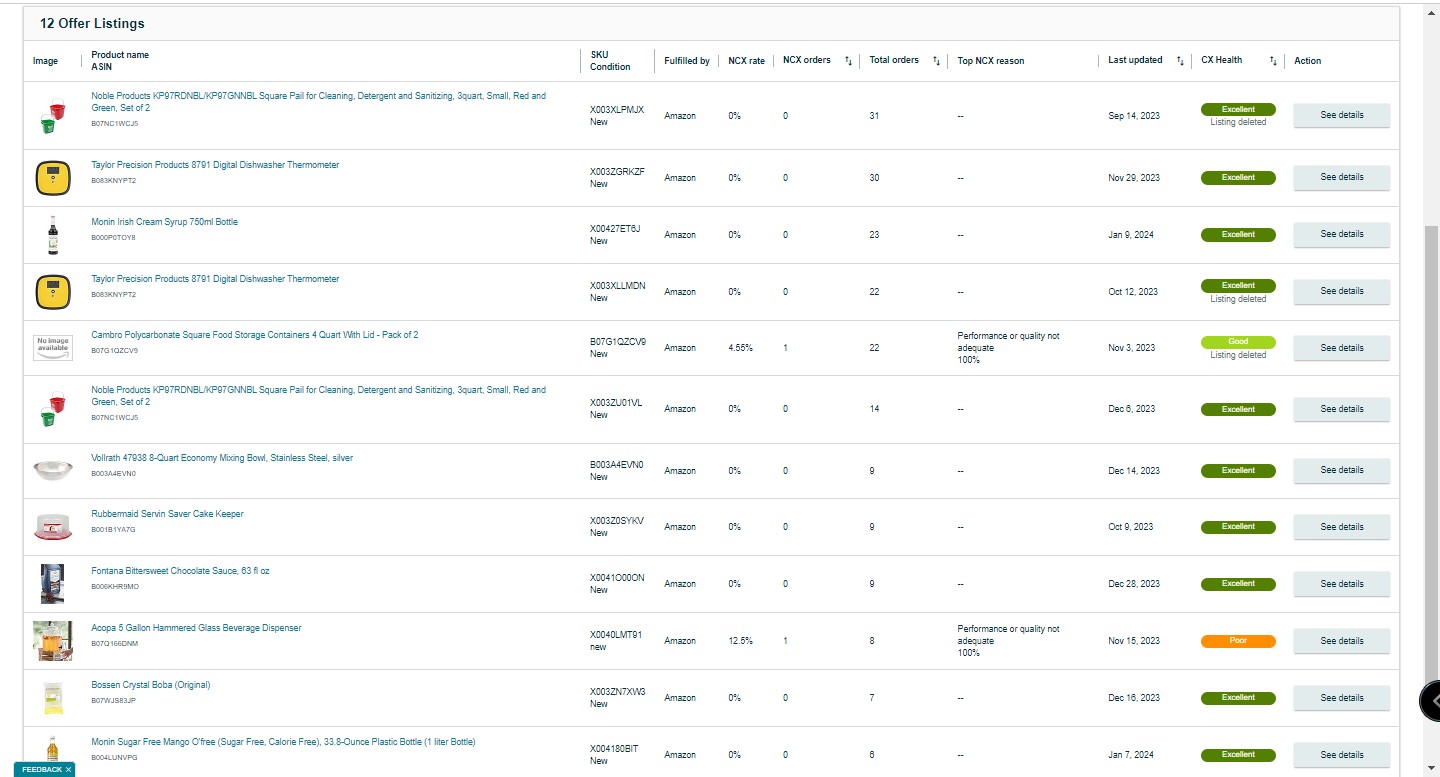Open the Acopa 5 Gallon Beverage Dispenser link
This screenshot has width=1440, height=777.
pos(196,628)
